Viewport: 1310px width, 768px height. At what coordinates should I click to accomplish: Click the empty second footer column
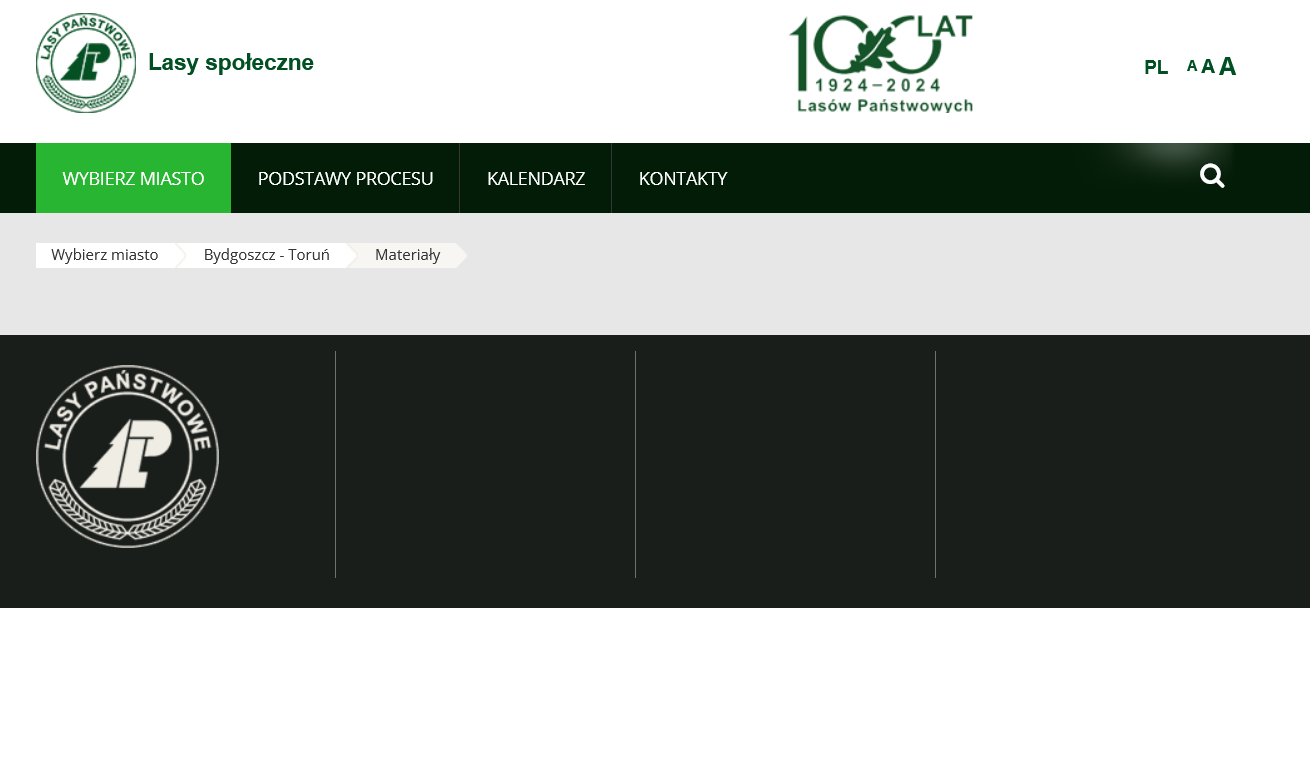[x=485, y=464]
